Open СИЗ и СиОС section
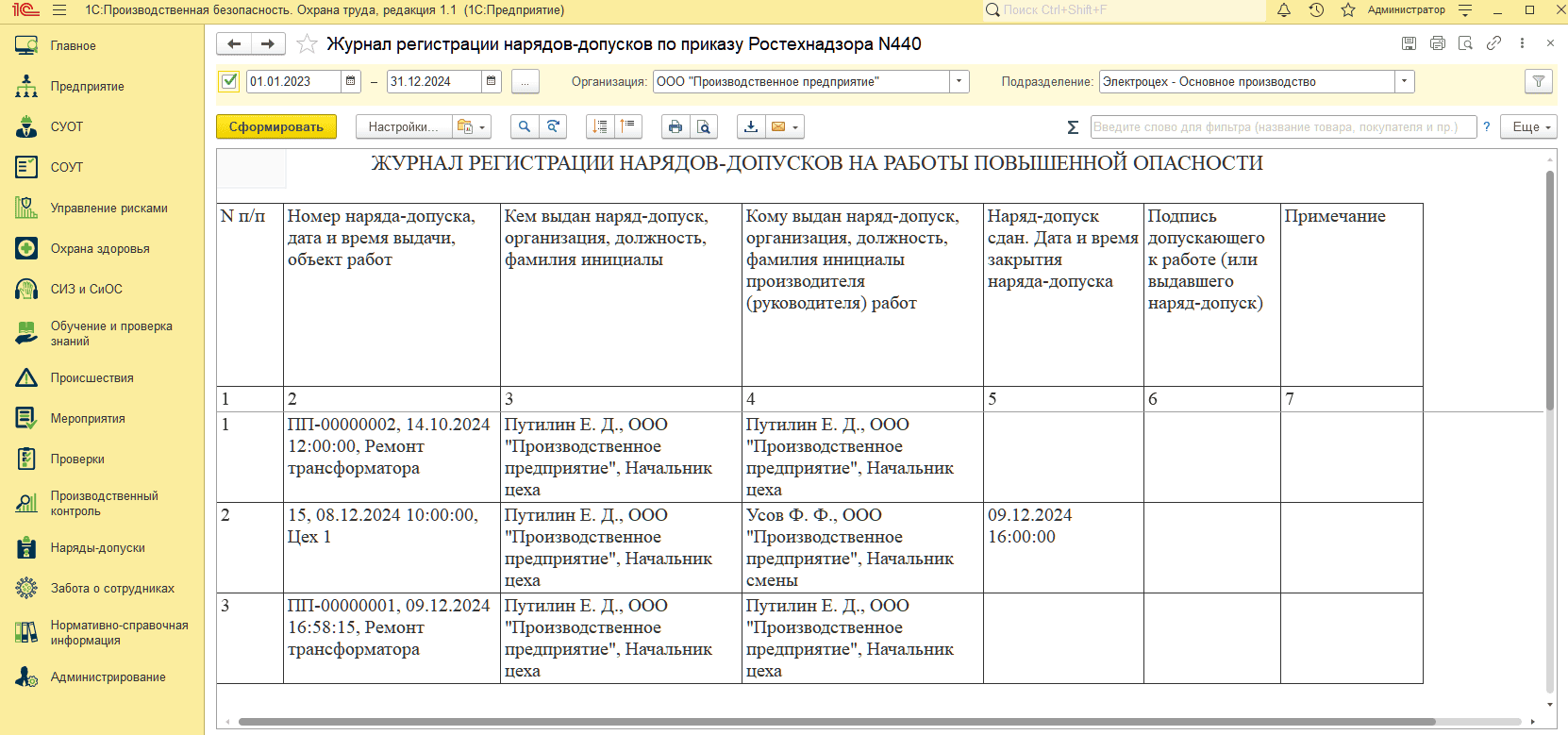Viewport: 1568px width, 735px height. coord(102,289)
